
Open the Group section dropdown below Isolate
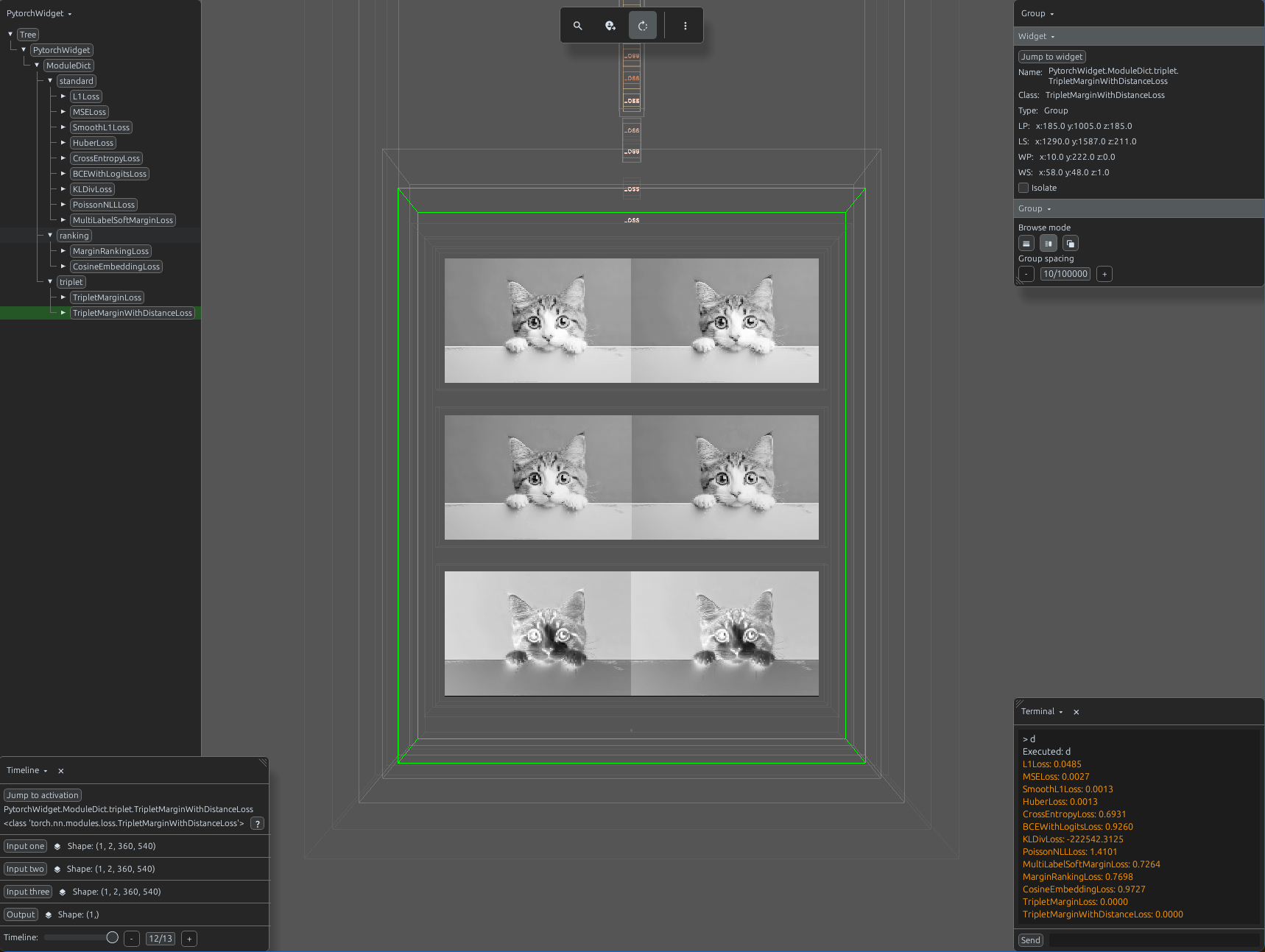[1035, 208]
